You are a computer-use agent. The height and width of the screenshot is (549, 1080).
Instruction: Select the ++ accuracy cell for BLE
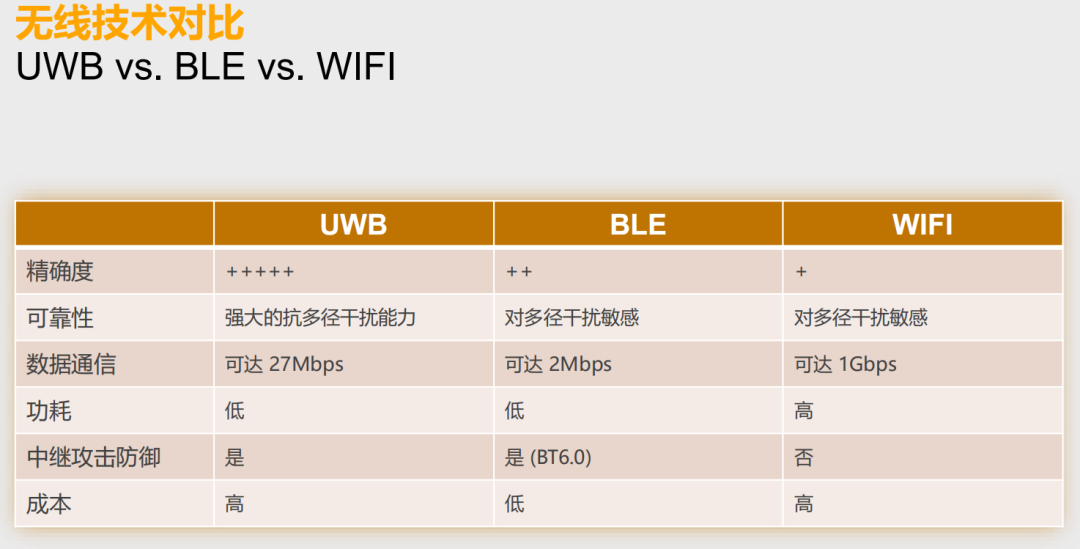519,272
